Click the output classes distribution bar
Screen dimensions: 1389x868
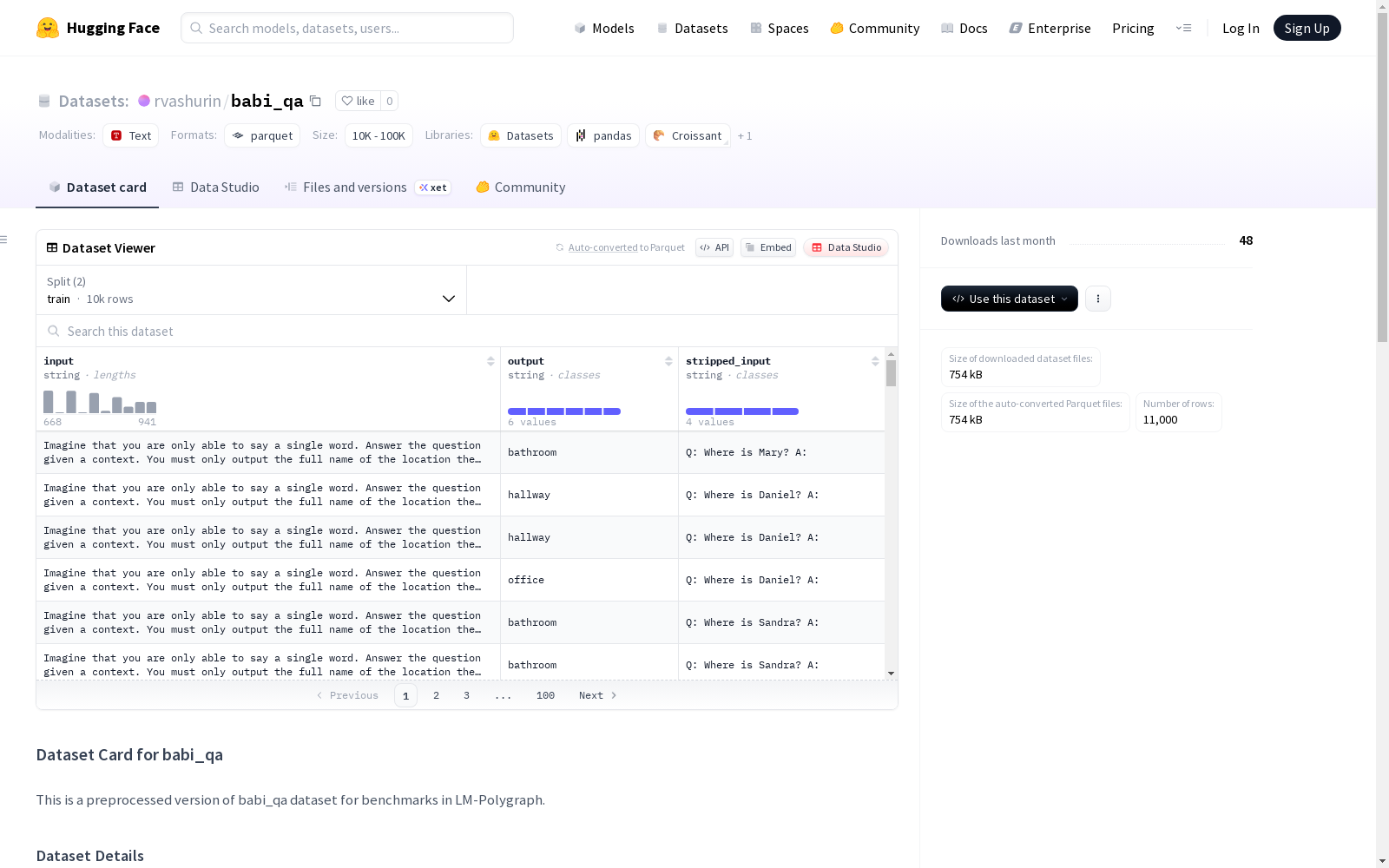pyautogui.click(x=564, y=411)
